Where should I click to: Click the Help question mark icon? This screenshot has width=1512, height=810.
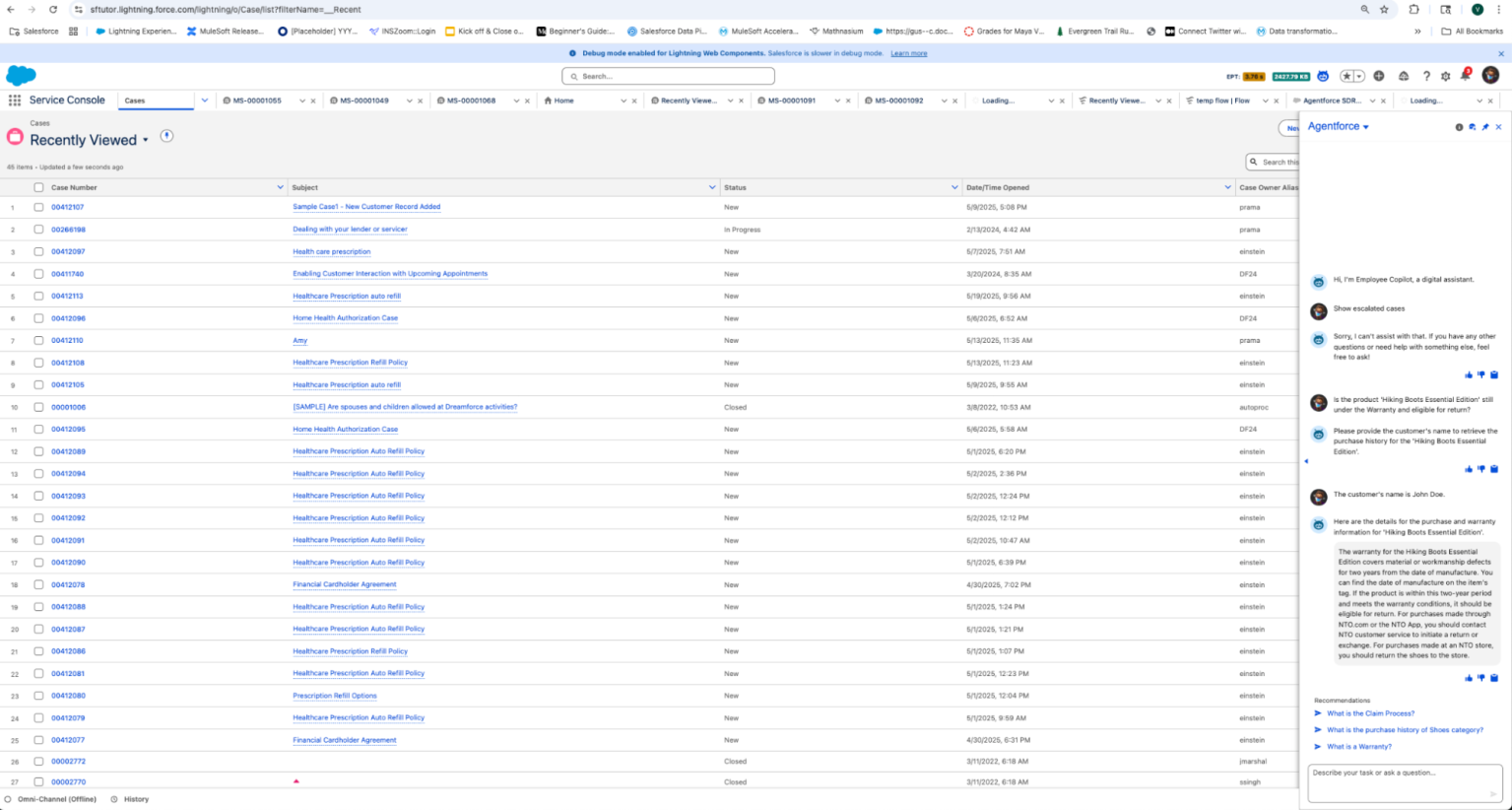pyautogui.click(x=1425, y=76)
